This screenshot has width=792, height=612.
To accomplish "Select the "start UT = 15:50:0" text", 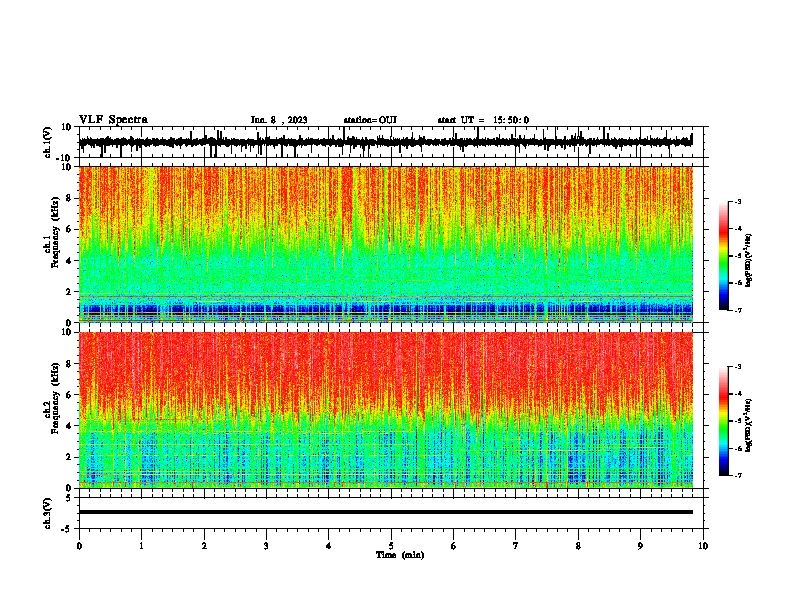I will coord(483,120).
